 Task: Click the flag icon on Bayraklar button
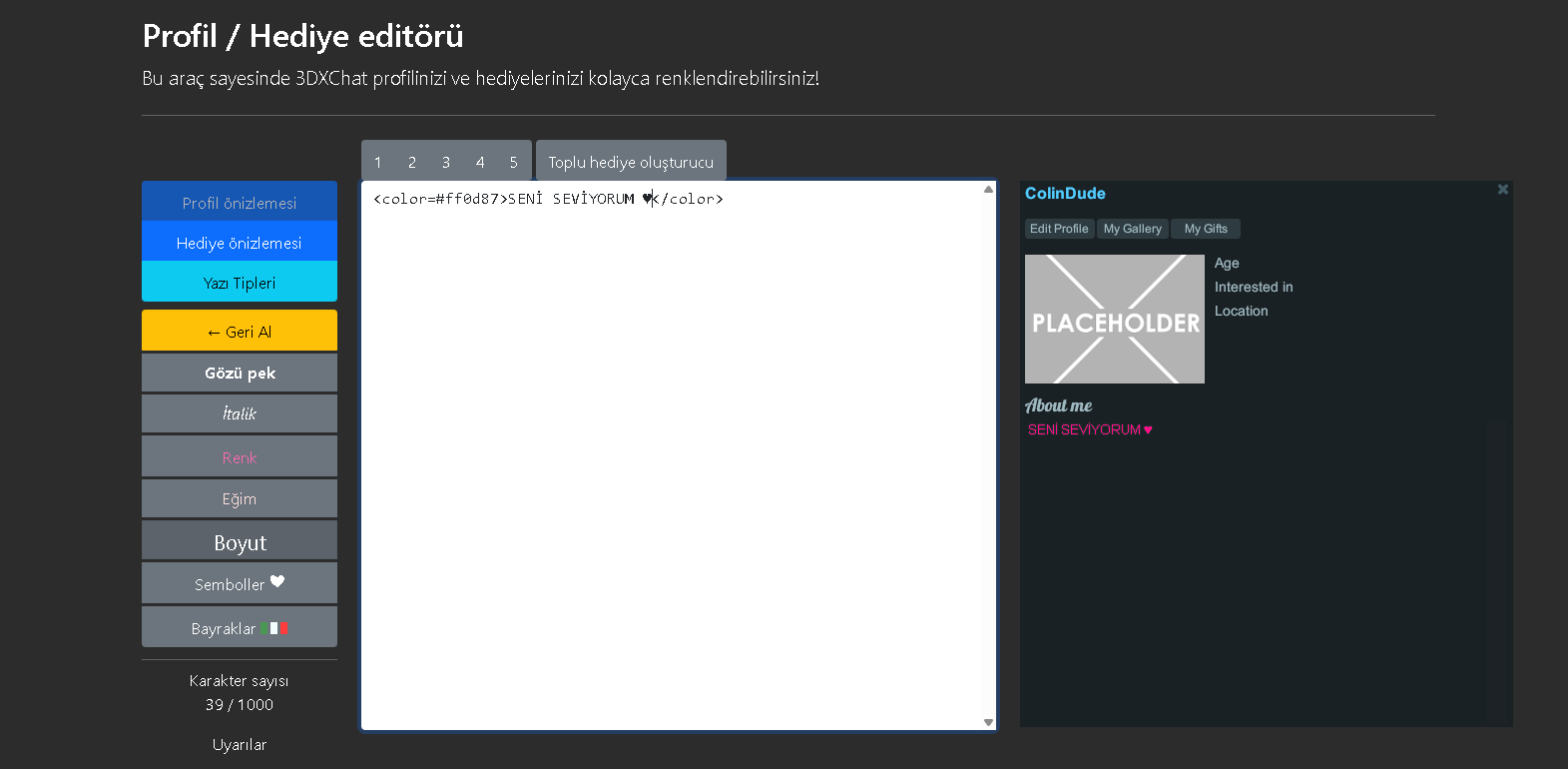(x=273, y=628)
